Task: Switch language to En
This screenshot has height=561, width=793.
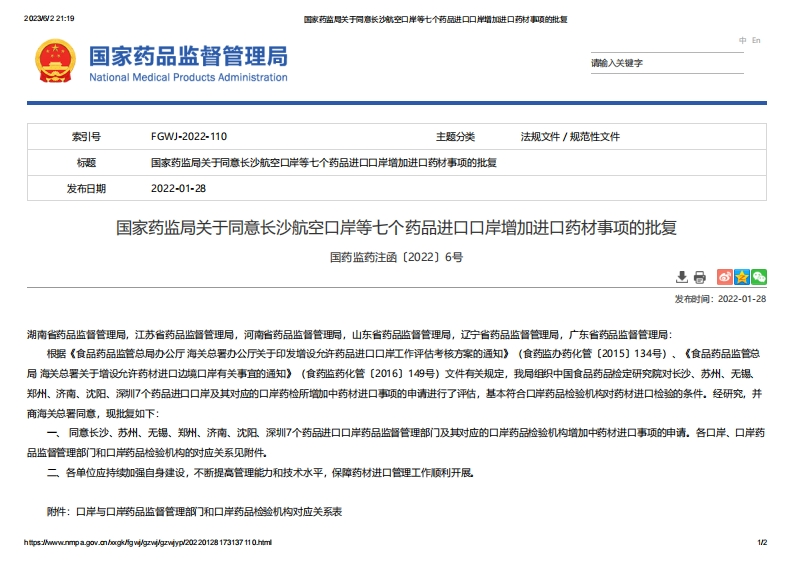Action: pyautogui.click(x=756, y=40)
